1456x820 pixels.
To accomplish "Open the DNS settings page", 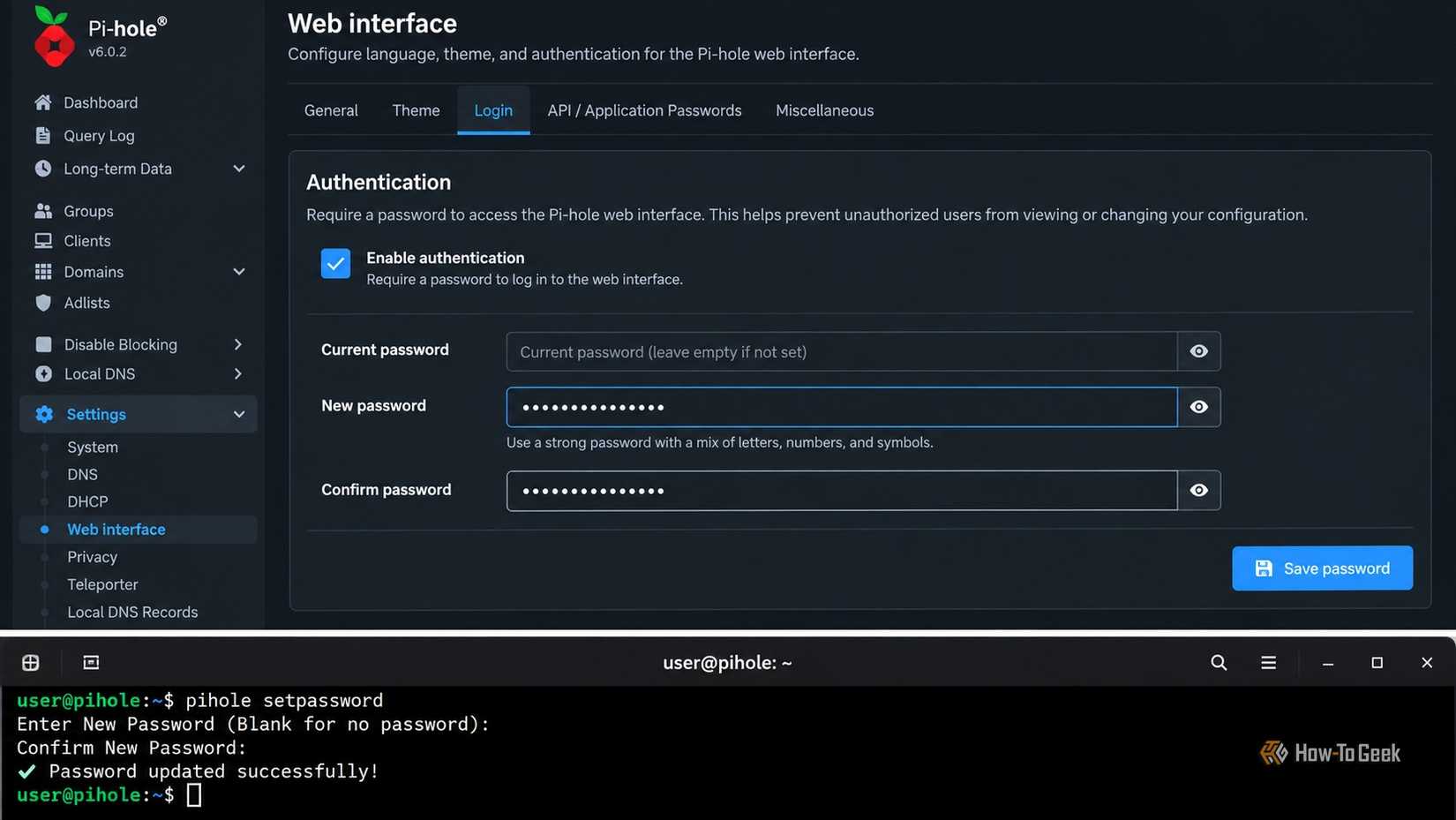I will click(82, 475).
